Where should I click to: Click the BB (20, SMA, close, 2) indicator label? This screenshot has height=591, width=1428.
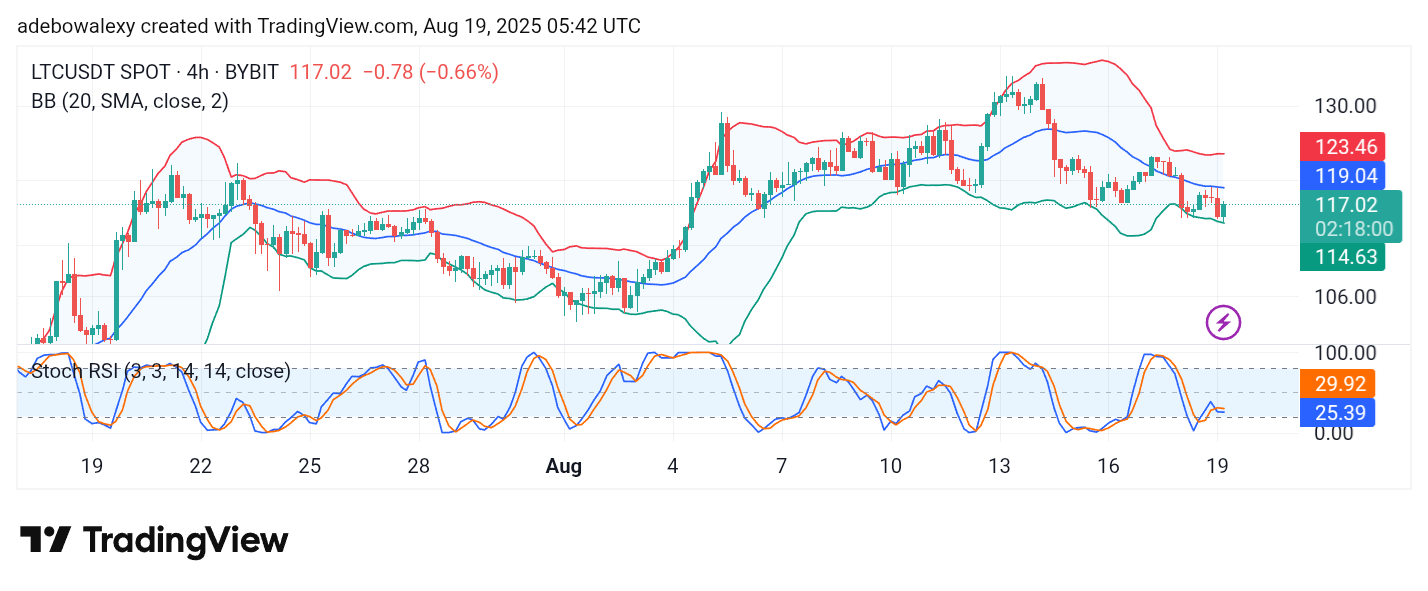pyautogui.click(x=130, y=101)
